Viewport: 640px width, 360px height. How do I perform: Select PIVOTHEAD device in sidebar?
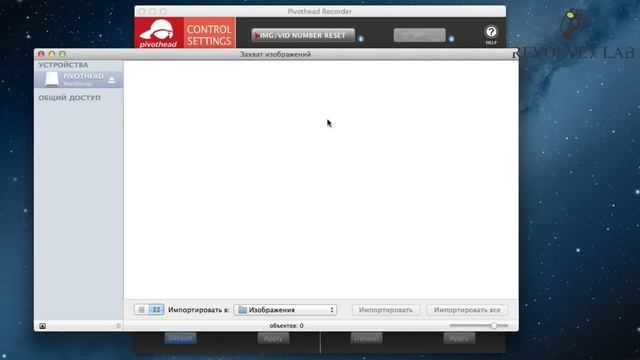pyautogui.click(x=78, y=80)
